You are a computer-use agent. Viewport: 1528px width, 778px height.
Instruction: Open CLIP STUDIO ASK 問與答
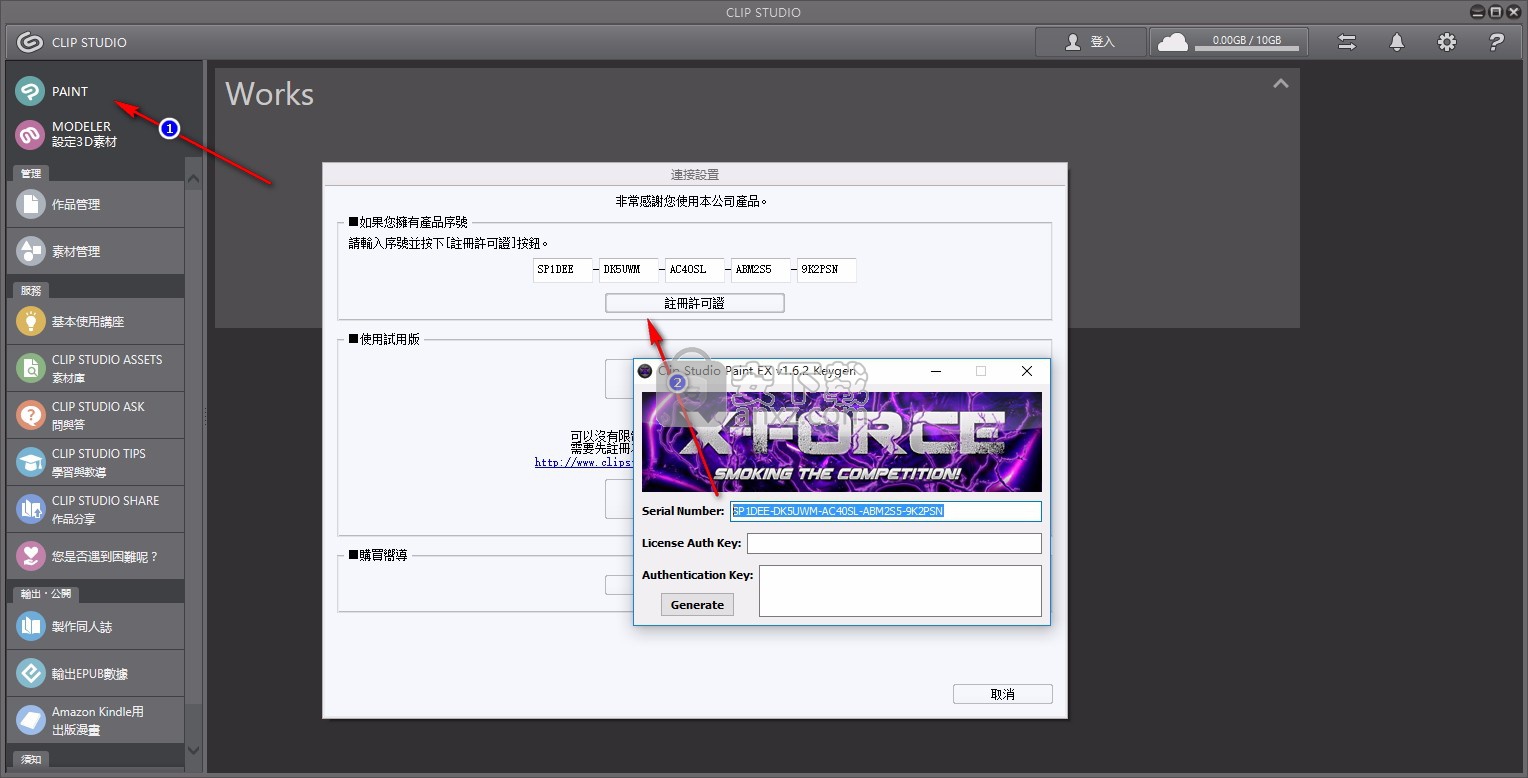coord(95,415)
